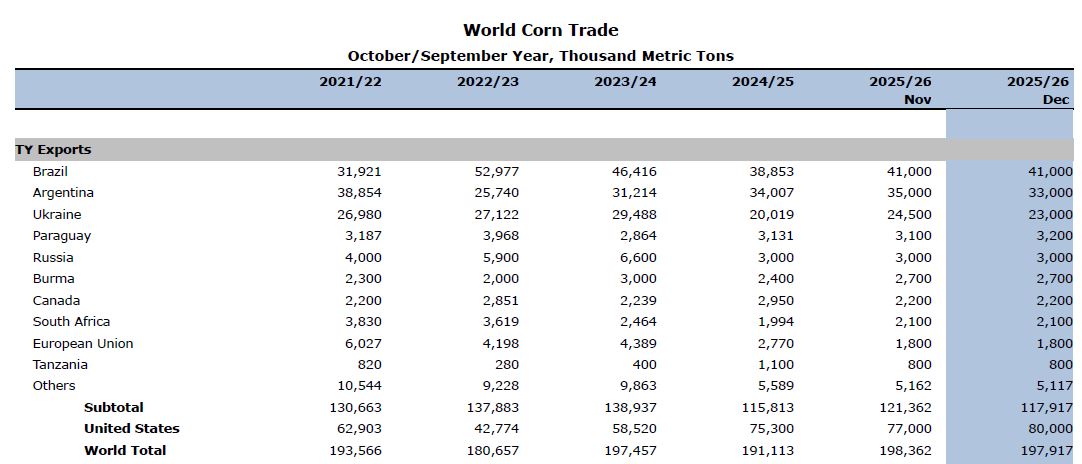
Task: Click the 2025/26 Nov column header
Action: click(x=901, y=90)
